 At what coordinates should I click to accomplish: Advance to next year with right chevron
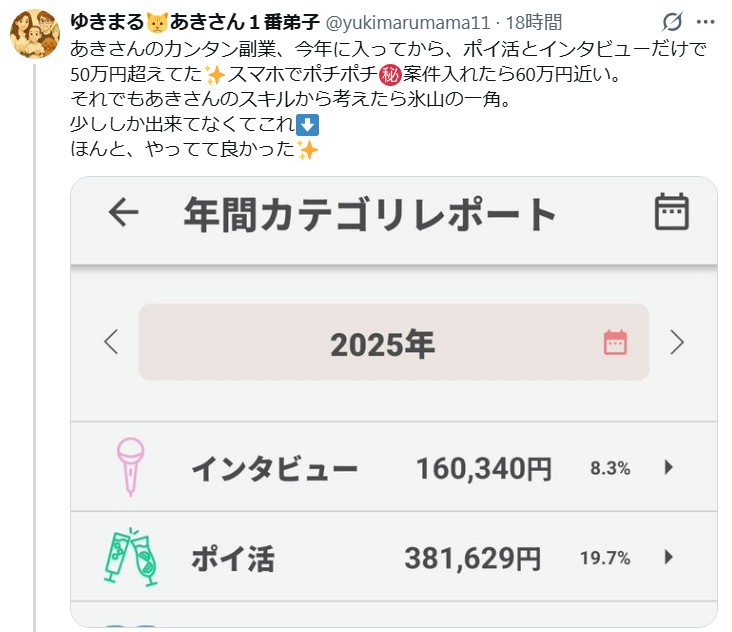point(677,343)
